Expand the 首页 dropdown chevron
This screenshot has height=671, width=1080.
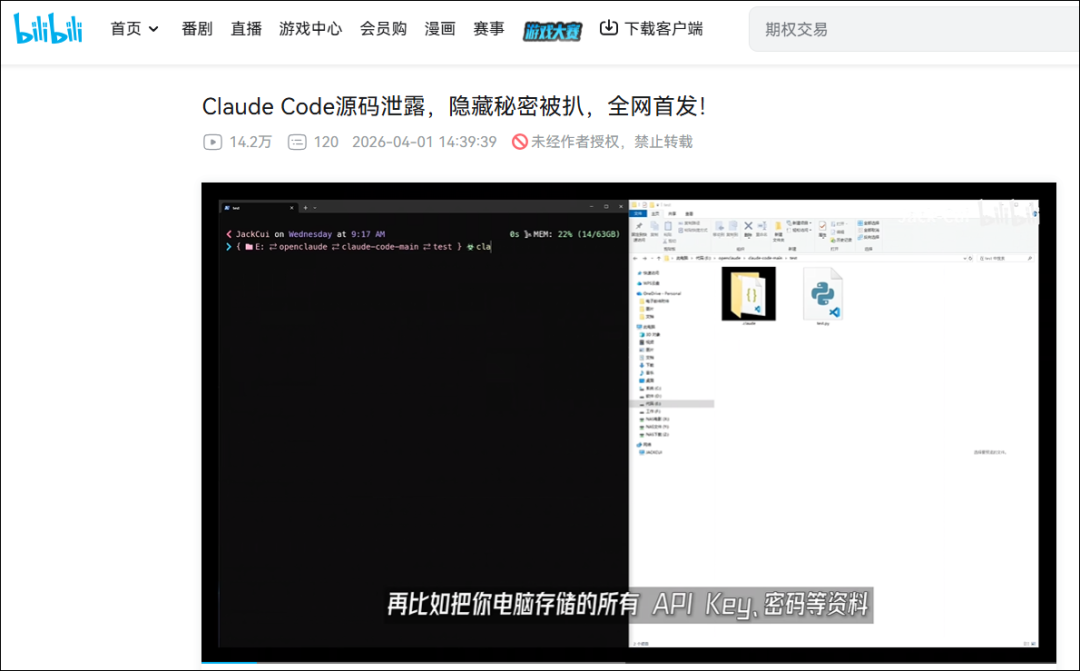coord(154,29)
